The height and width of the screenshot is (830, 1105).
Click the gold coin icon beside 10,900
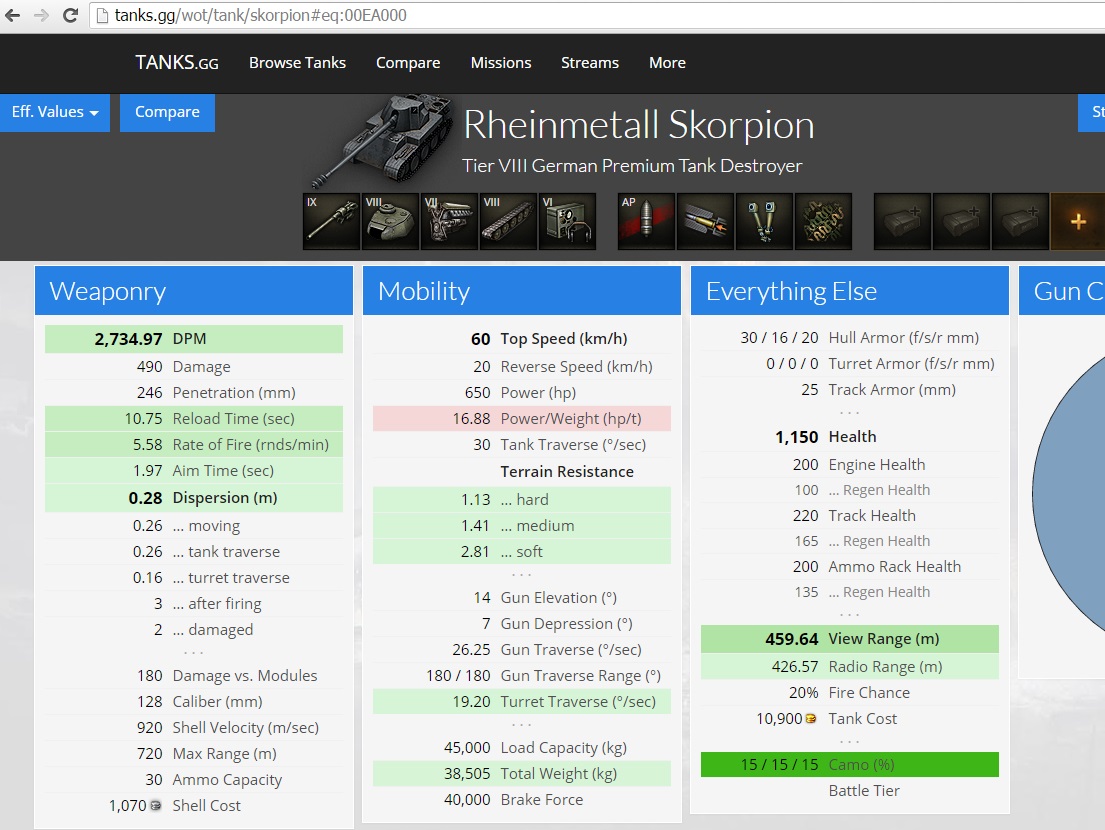pyautogui.click(x=810, y=719)
